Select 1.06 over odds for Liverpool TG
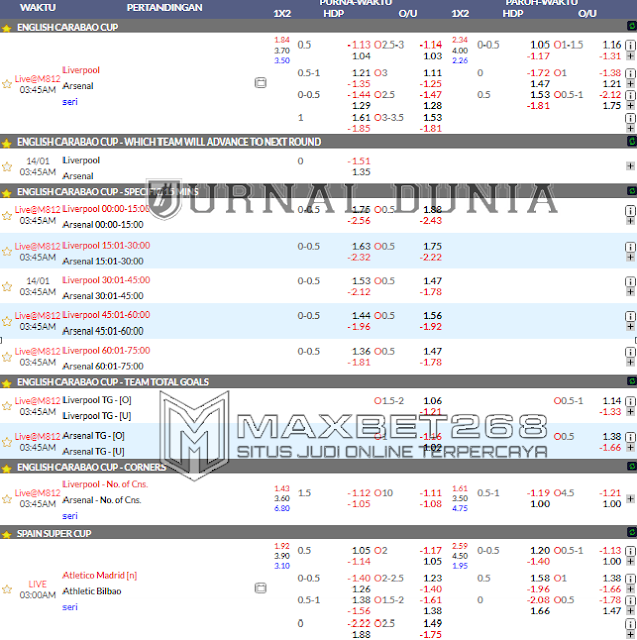This screenshot has width=637, height=640. pos(433,401)
